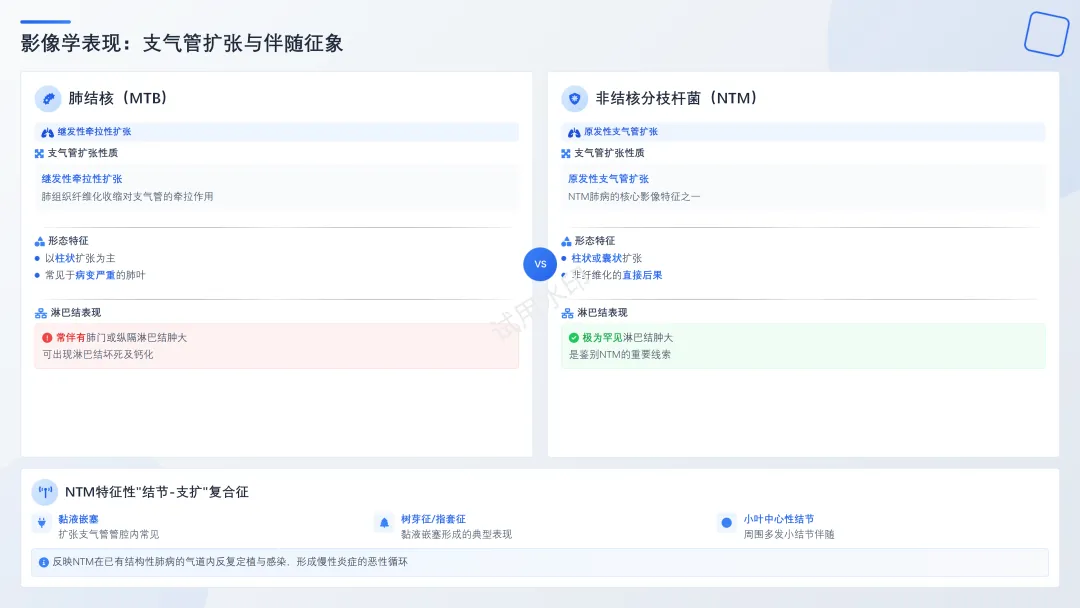Click the plug icon beside 黏液嵌塞
The height and width of the screenshot is (608, 1080).
[x=41, y=523]
